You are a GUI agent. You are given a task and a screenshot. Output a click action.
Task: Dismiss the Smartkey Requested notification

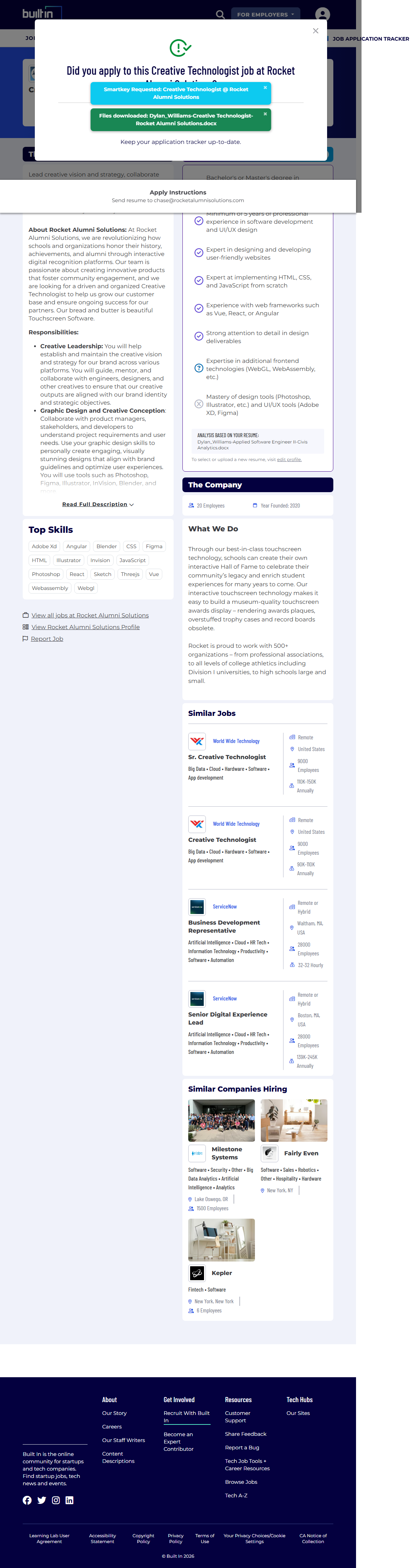265,88
